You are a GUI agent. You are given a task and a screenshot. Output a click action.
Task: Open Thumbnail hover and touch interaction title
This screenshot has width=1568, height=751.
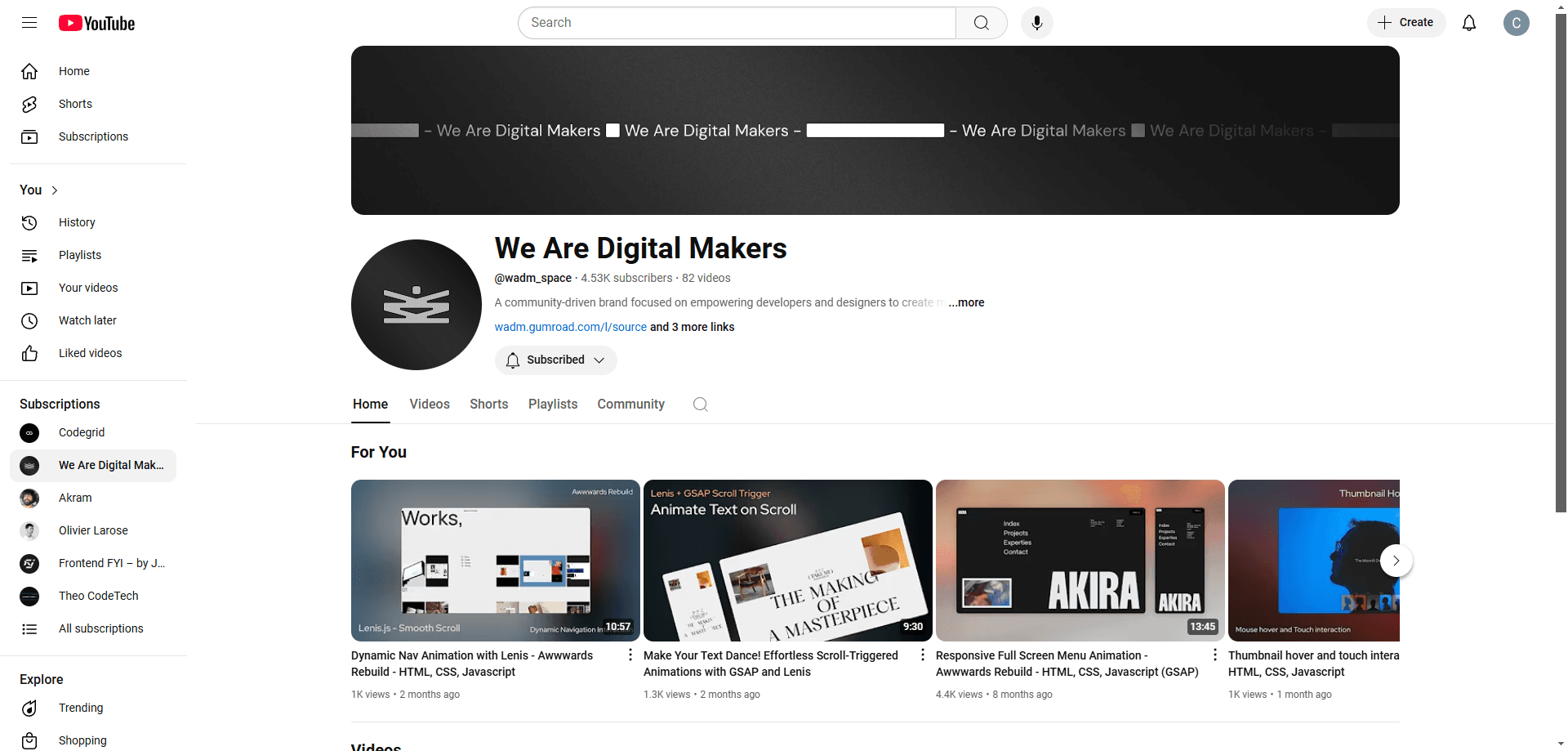tap(1313, 664)
